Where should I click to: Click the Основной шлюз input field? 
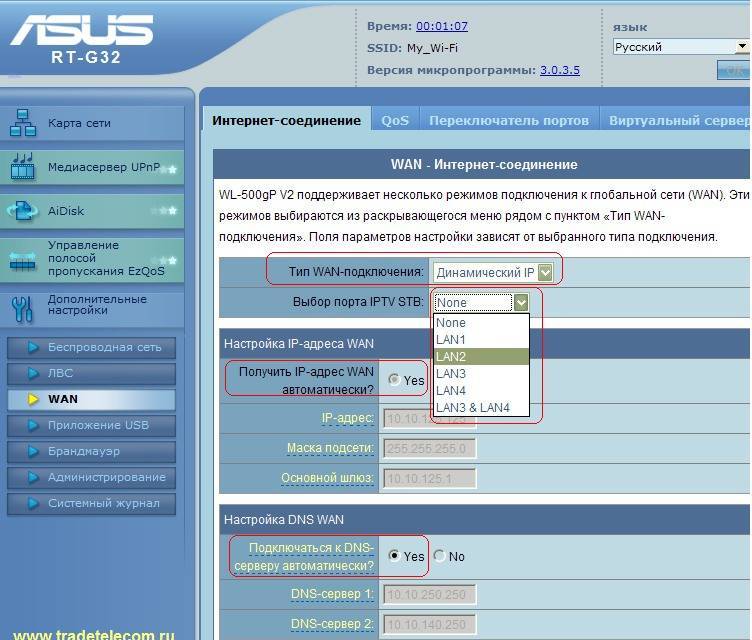pos(430,478)
